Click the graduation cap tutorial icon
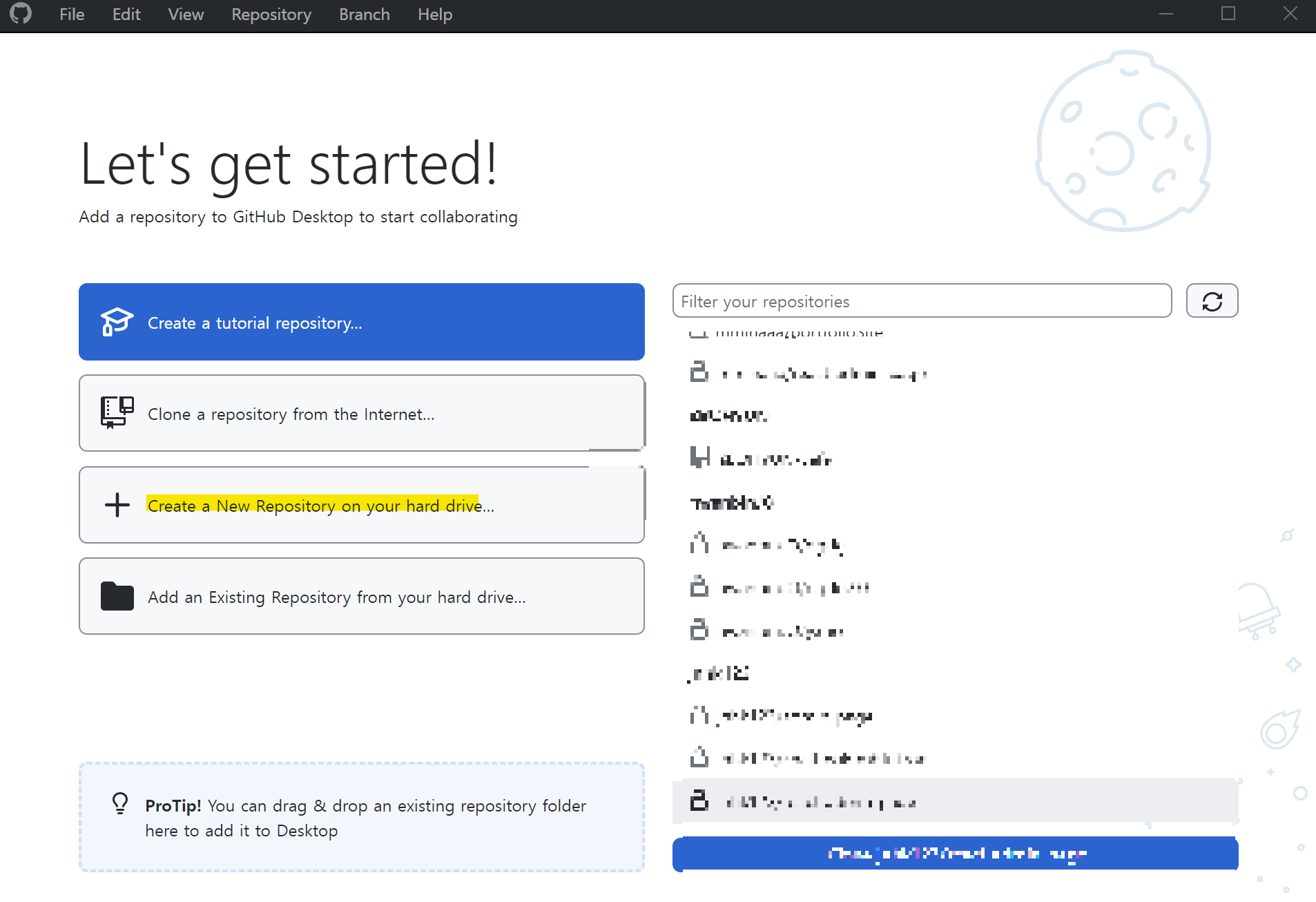Screen dimensions: 1316x902 pyautogui.click(x=117, y=322)
